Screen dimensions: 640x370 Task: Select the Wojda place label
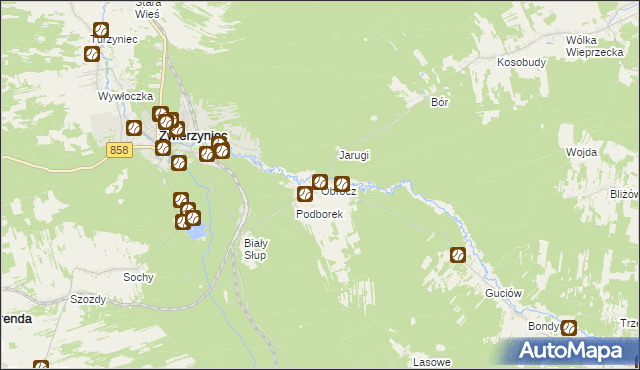click(581, 152)
